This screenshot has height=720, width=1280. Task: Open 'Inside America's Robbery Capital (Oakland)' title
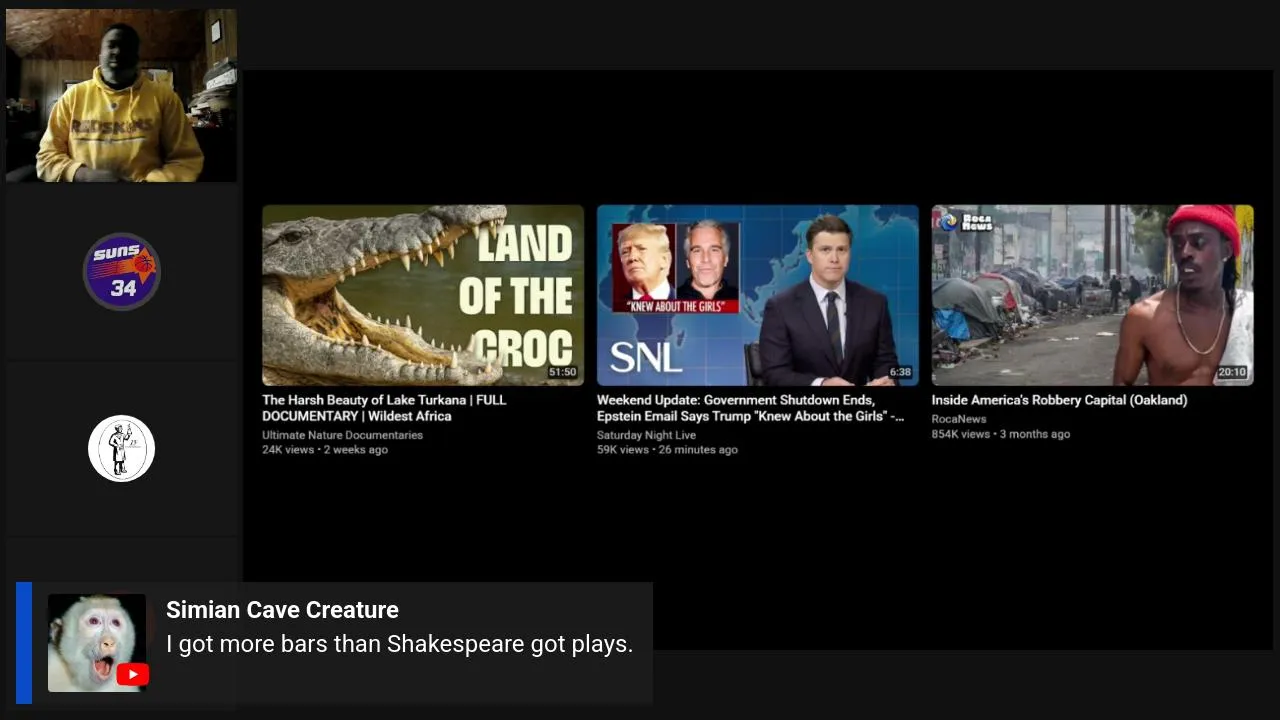(1059, 400)
